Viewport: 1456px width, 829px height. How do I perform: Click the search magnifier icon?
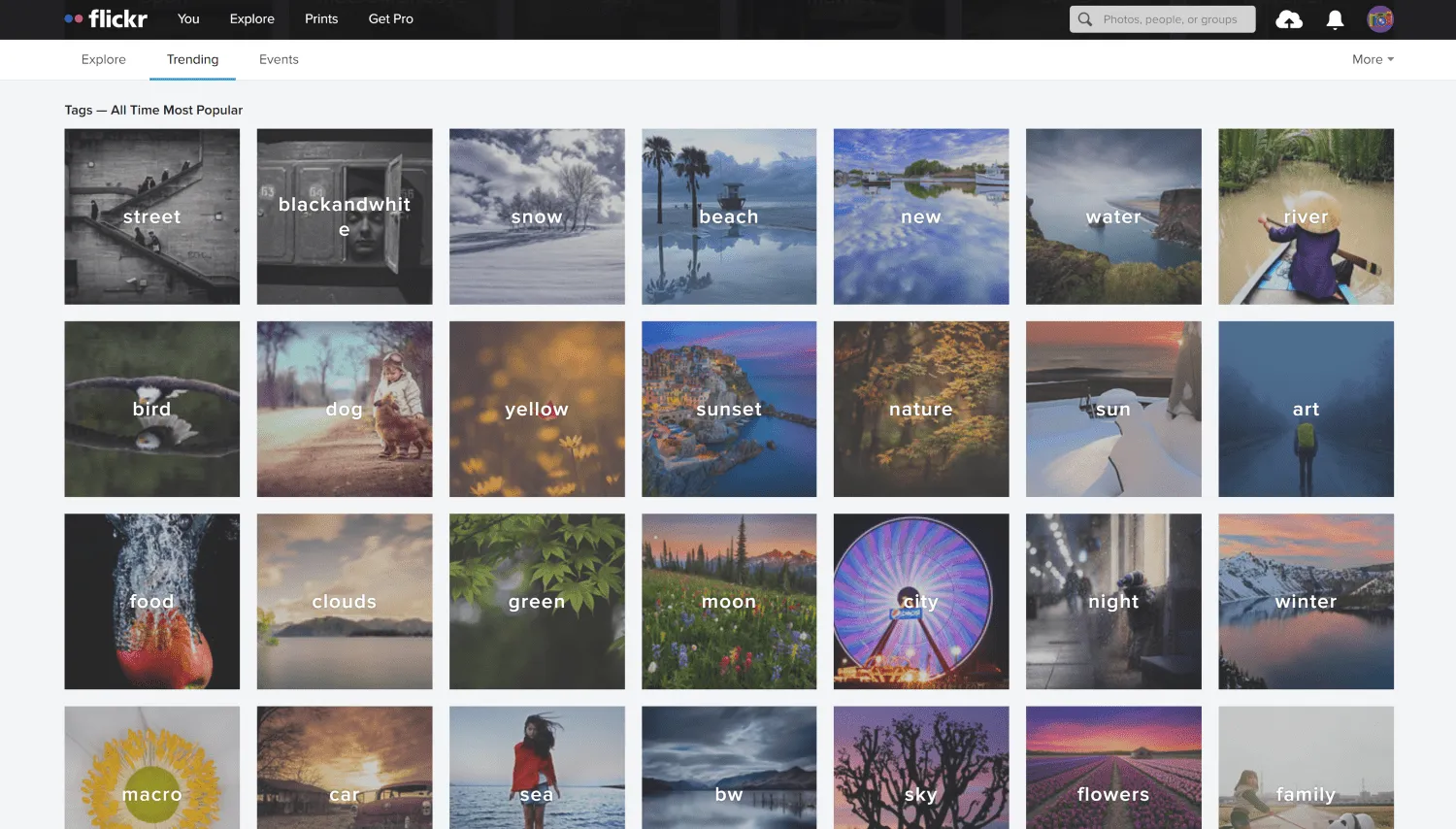pos(1083,18)
